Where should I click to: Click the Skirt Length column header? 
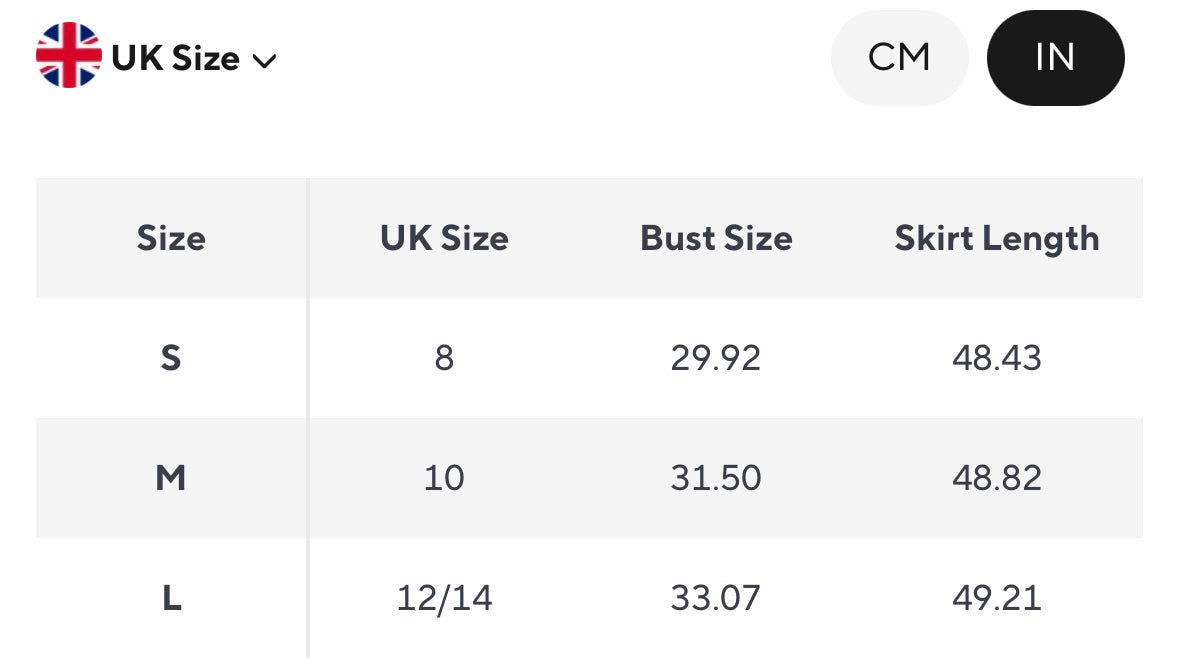(996, 238)
